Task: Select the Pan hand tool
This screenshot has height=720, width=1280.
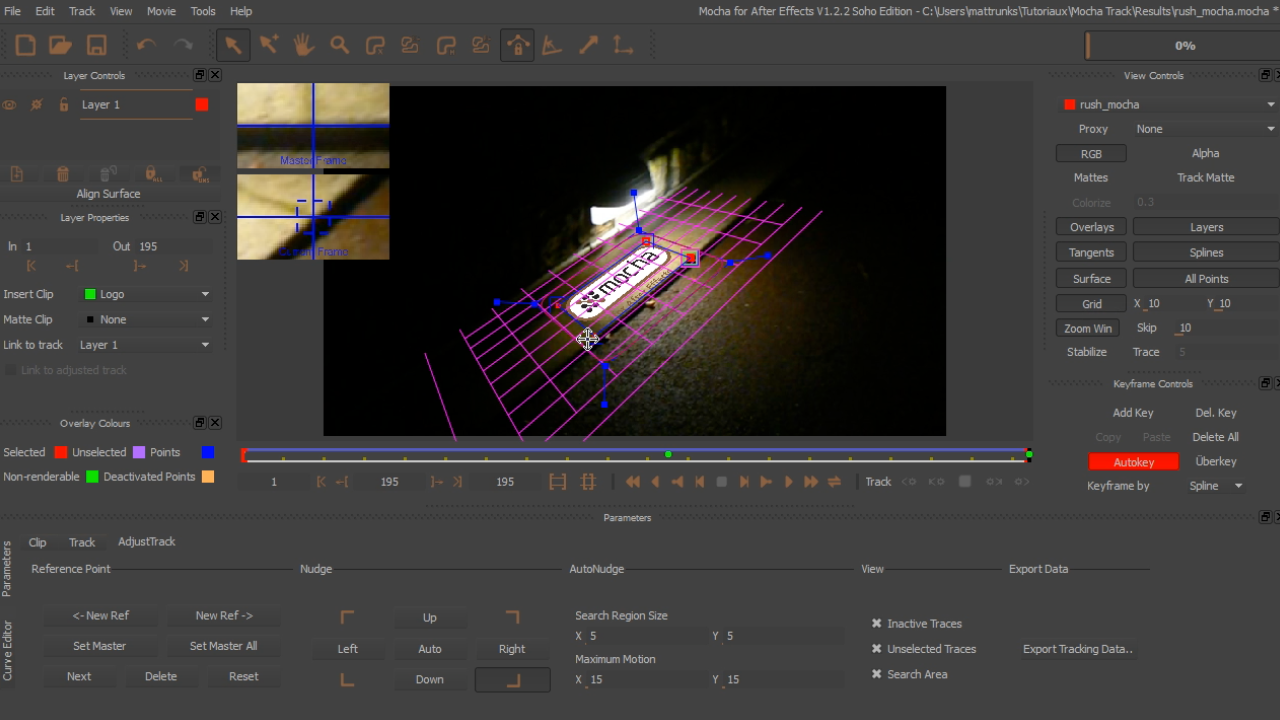Action: 303,45
